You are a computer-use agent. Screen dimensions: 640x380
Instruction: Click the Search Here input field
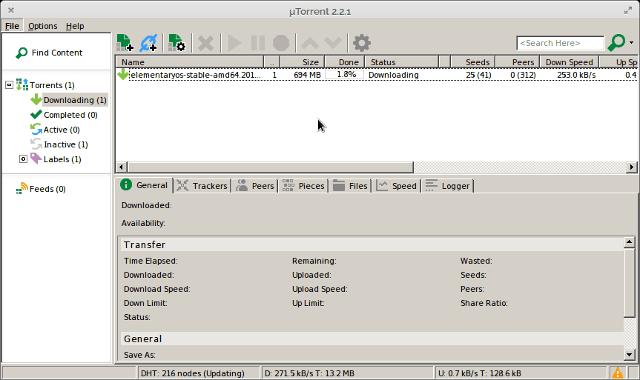[x=560, y=43]
